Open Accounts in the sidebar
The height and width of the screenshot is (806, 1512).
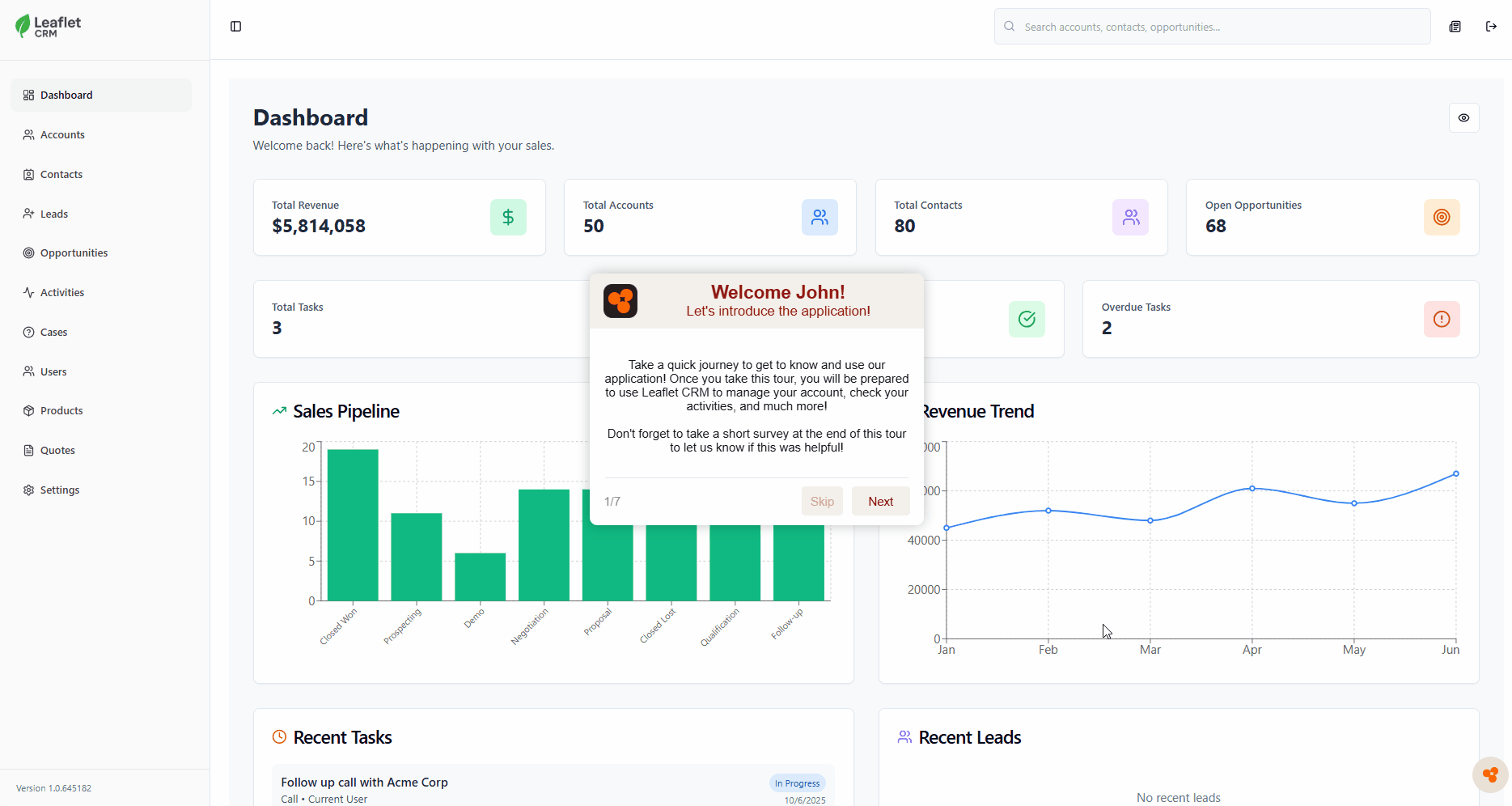[x=62, y=135]
